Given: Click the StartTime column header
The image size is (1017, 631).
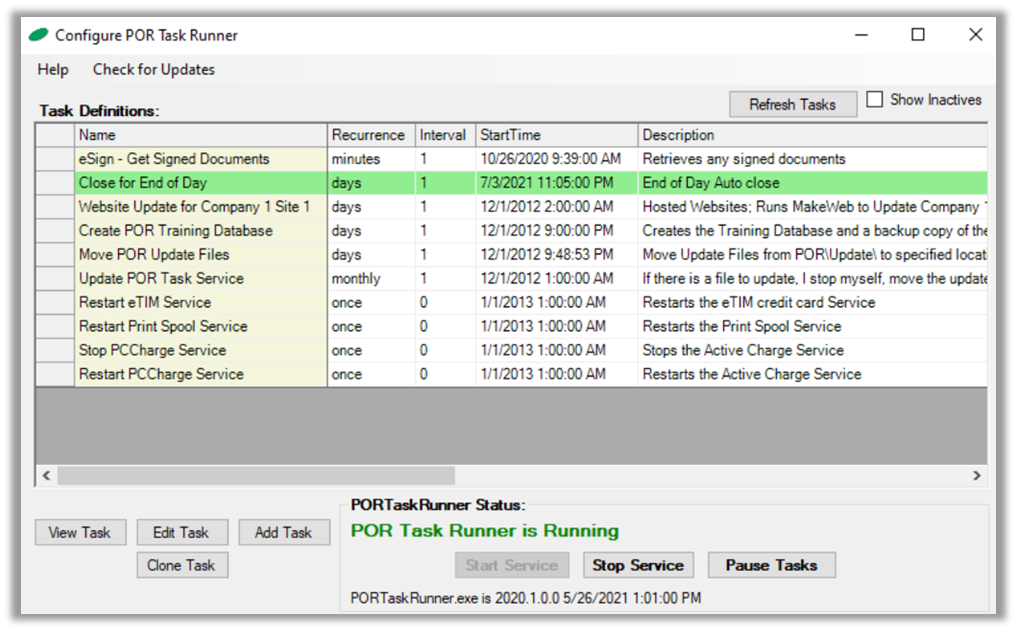Looking at the screenshot, I should point(555,135).
